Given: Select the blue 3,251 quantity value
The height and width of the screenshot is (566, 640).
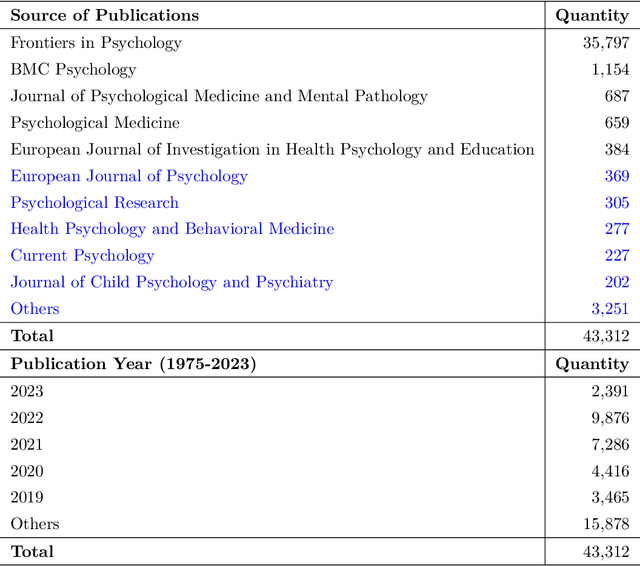Looking at the screenshot, I should (x=609, y=308).
